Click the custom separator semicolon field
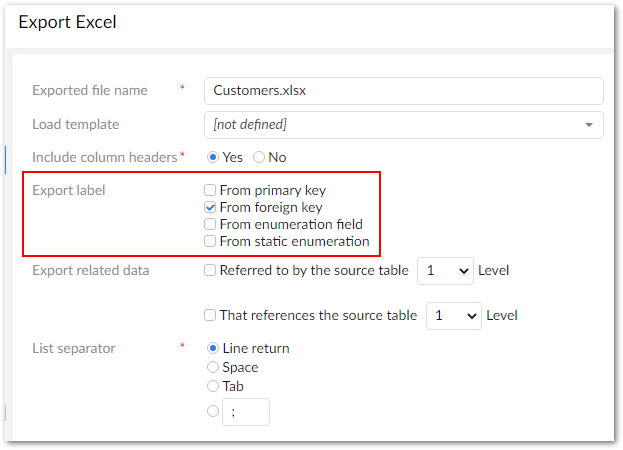This screenshot has width=623, height=450. coord(245,412)
